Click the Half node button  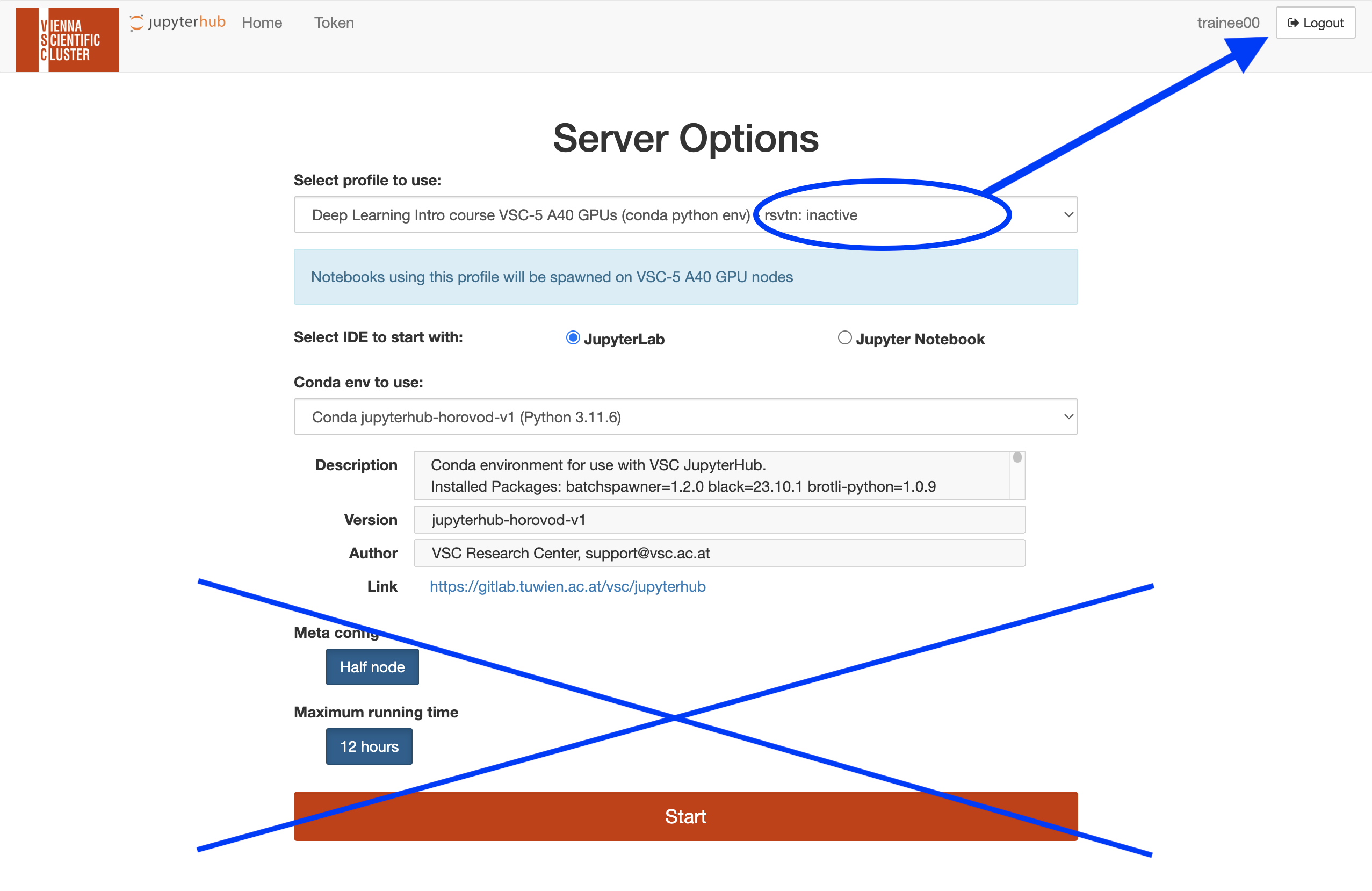coord(372,667)
